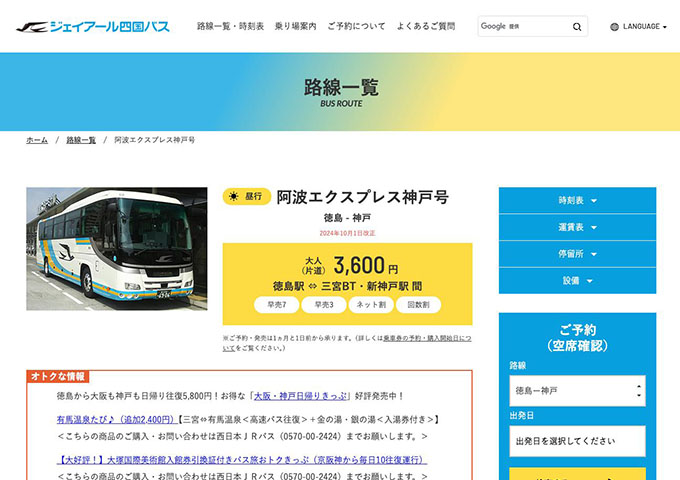Expand the 停留所 bus stops section
This screenshot has height=480, width=680.
tap(577, 254)
